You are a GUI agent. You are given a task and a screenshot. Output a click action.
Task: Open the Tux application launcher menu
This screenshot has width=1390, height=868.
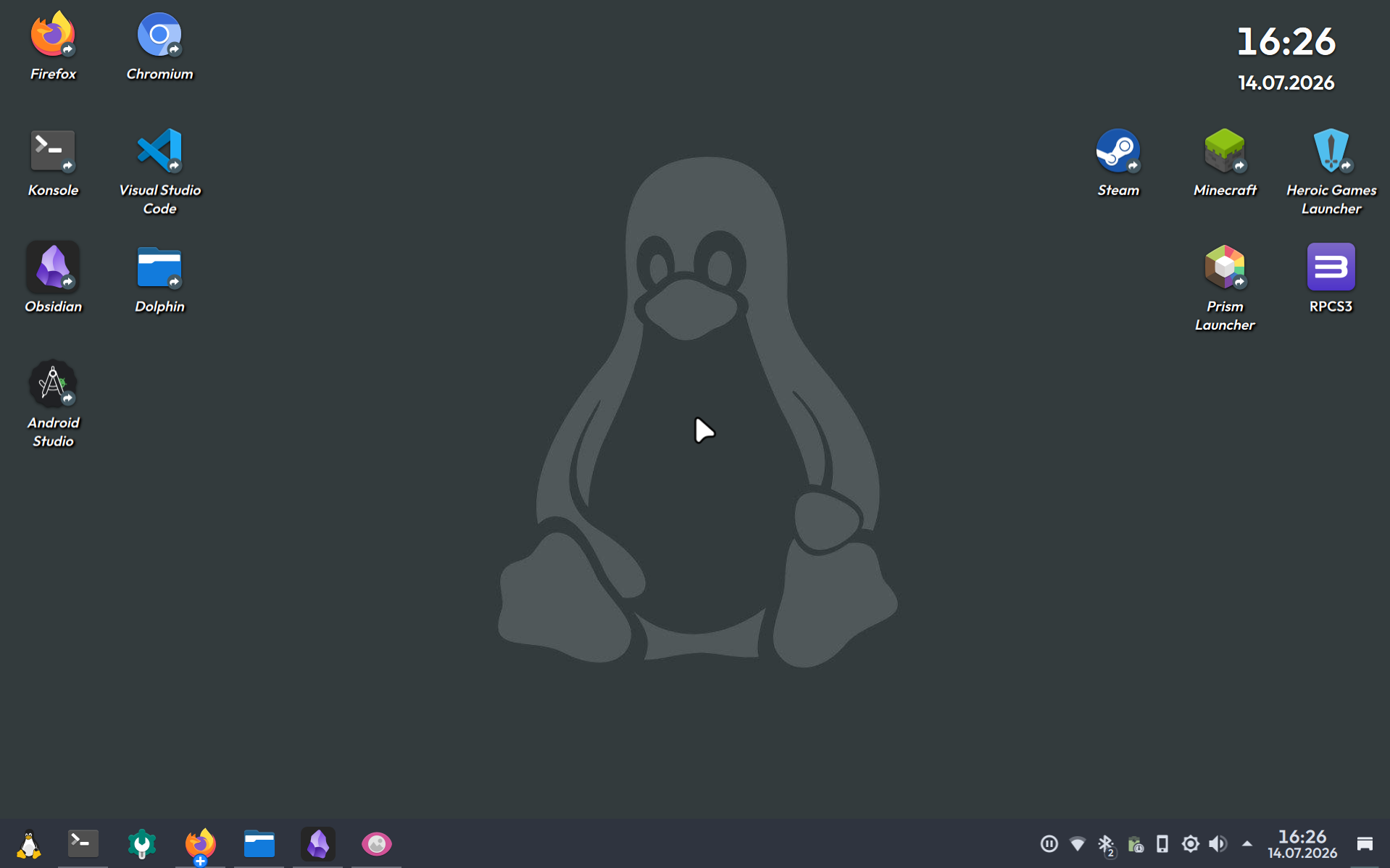click(29, 843)
